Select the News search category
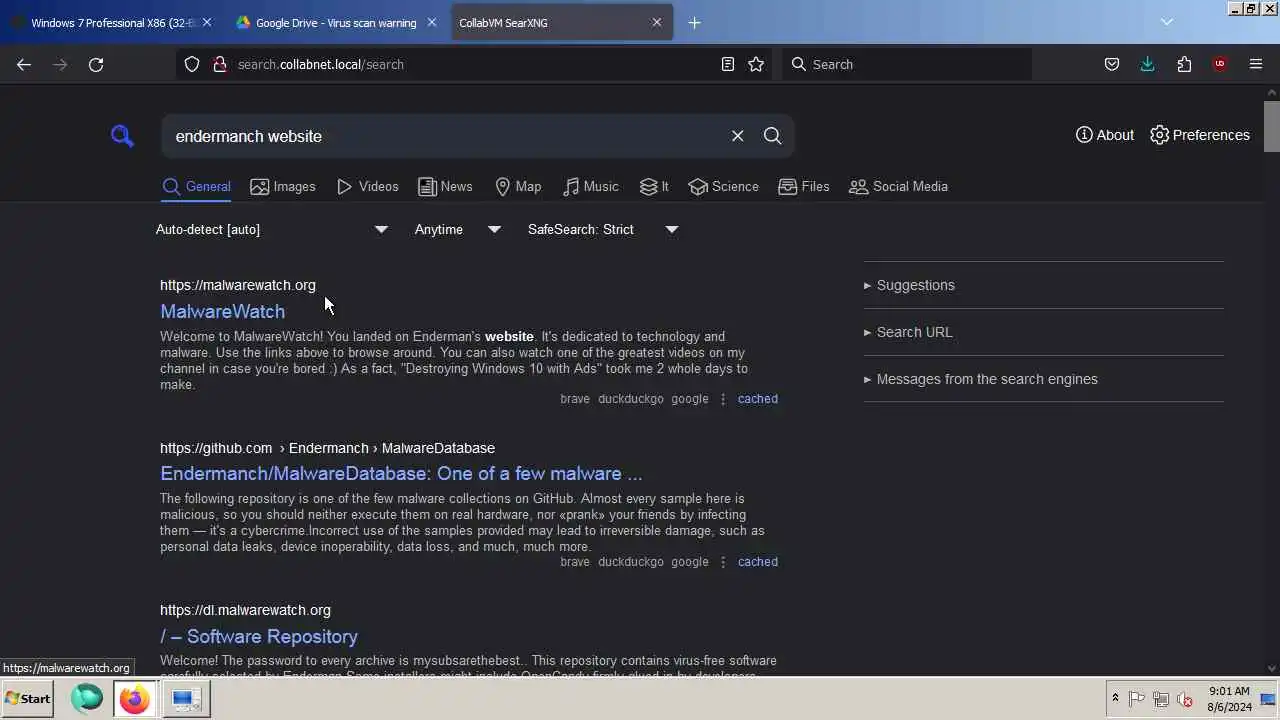This screenshot has height=720, width=1280. 445,186
